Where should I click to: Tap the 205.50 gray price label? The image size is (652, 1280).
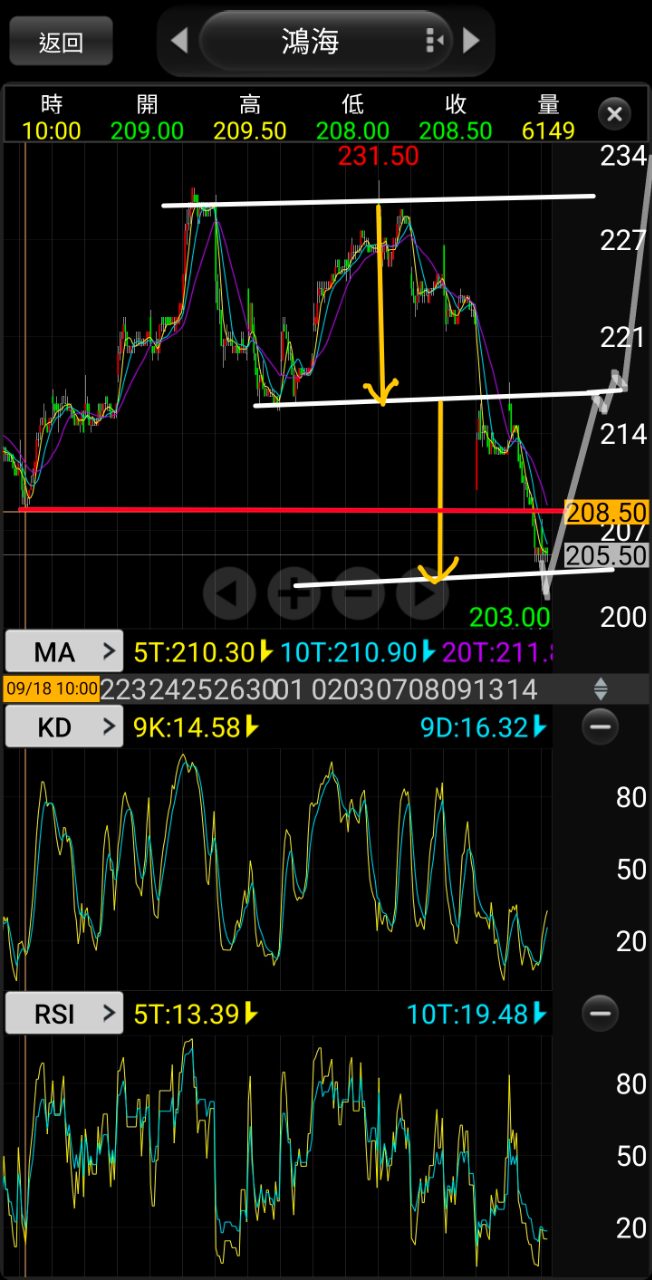click(x=607, y=555)
